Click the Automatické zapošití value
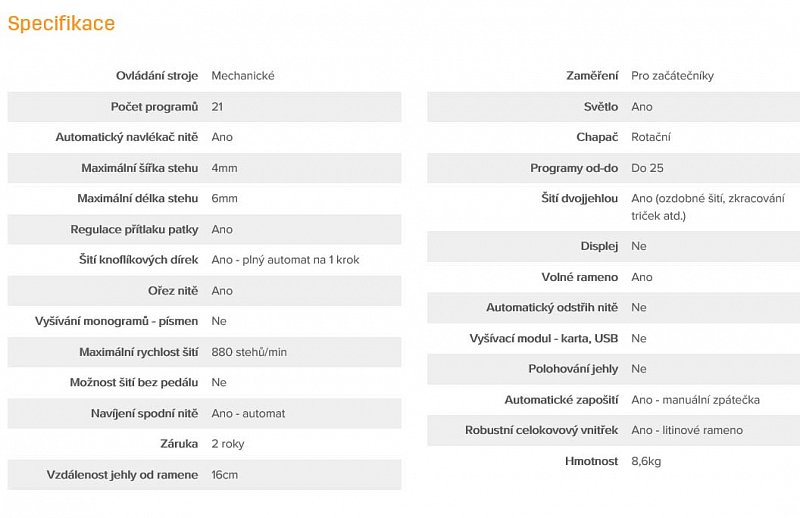Viewport: 800px width, 518px height. 695,400
